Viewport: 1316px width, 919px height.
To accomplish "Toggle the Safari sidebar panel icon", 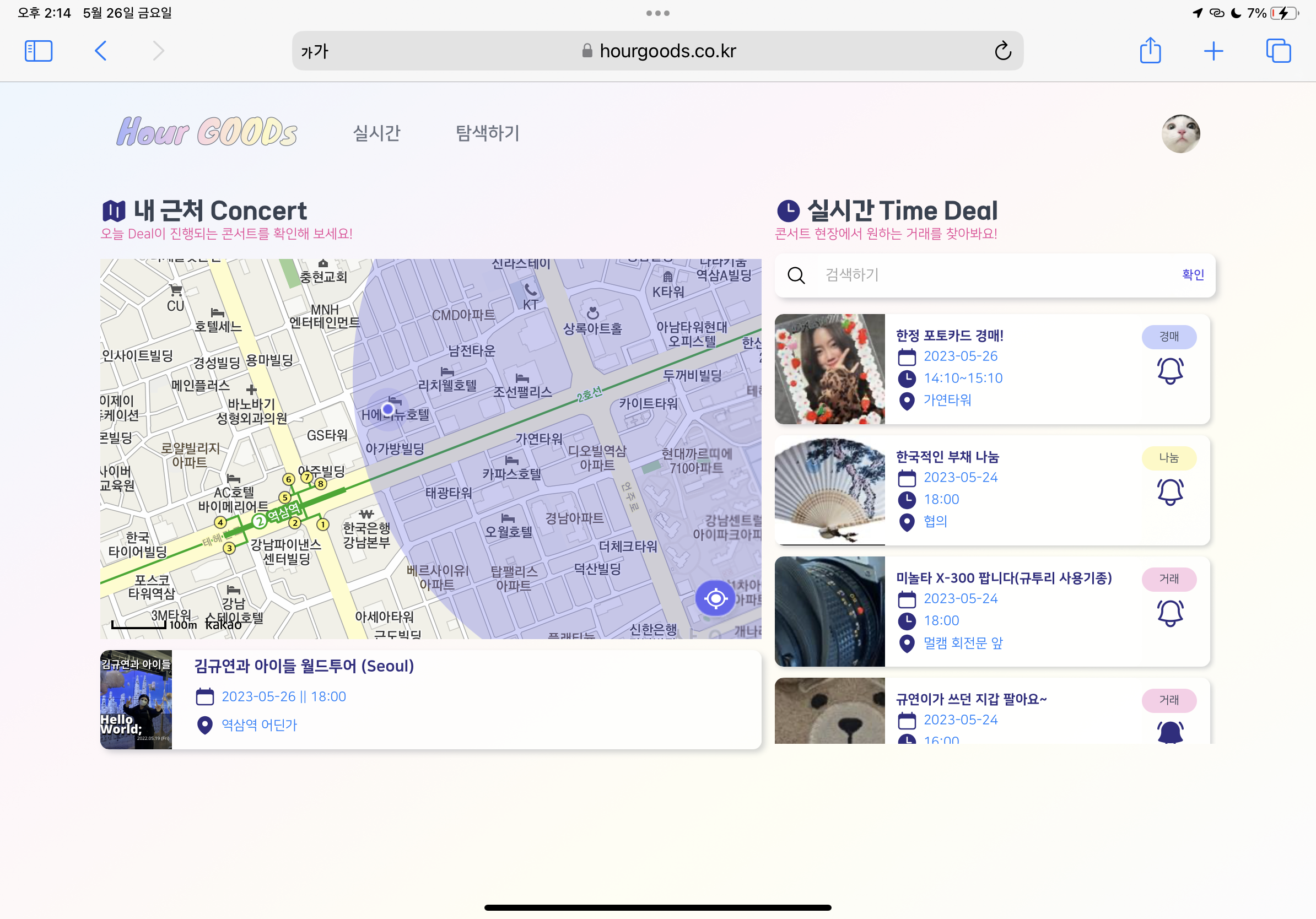I will 39,51.
